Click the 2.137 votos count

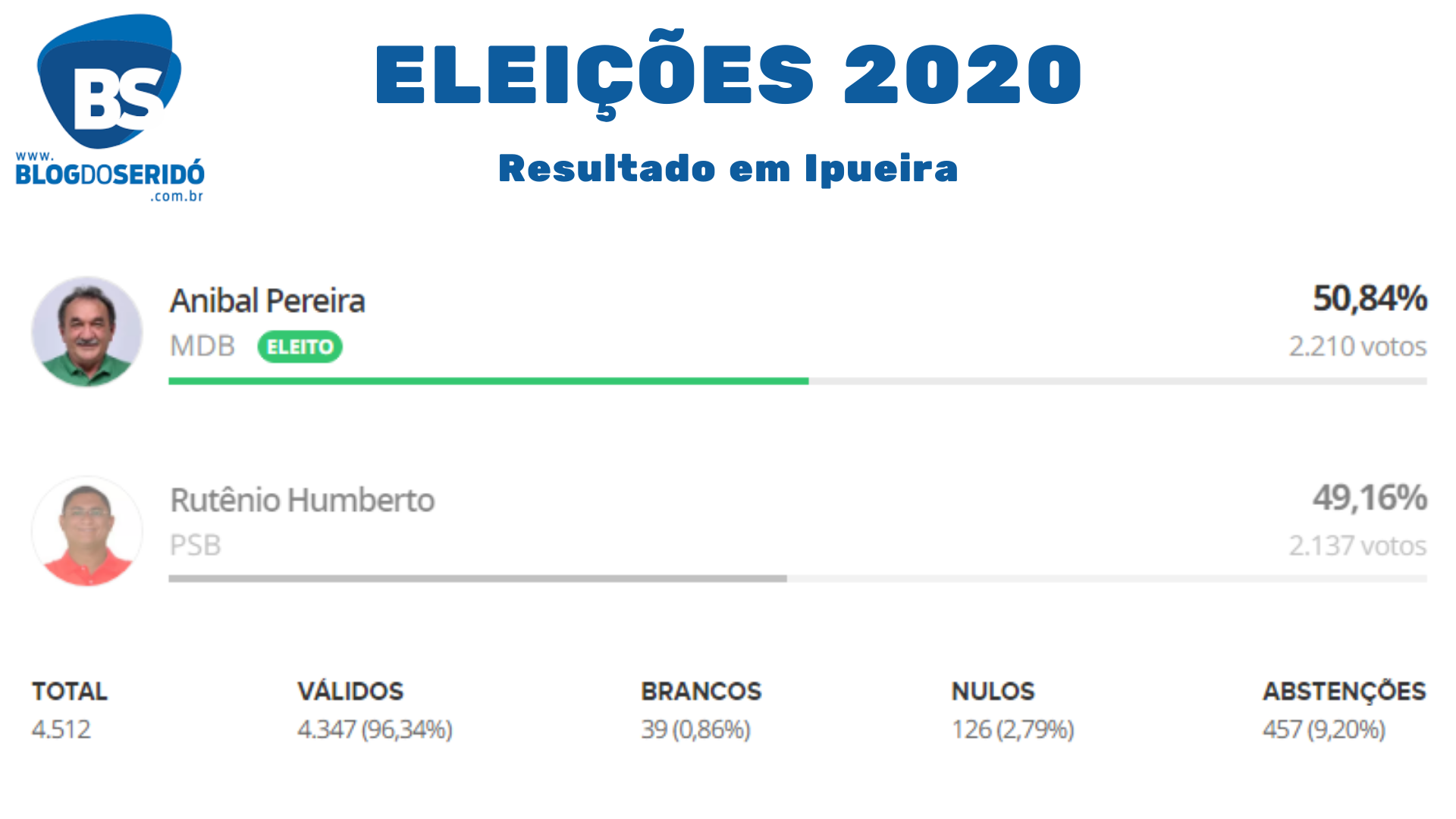coord(1357,546)
